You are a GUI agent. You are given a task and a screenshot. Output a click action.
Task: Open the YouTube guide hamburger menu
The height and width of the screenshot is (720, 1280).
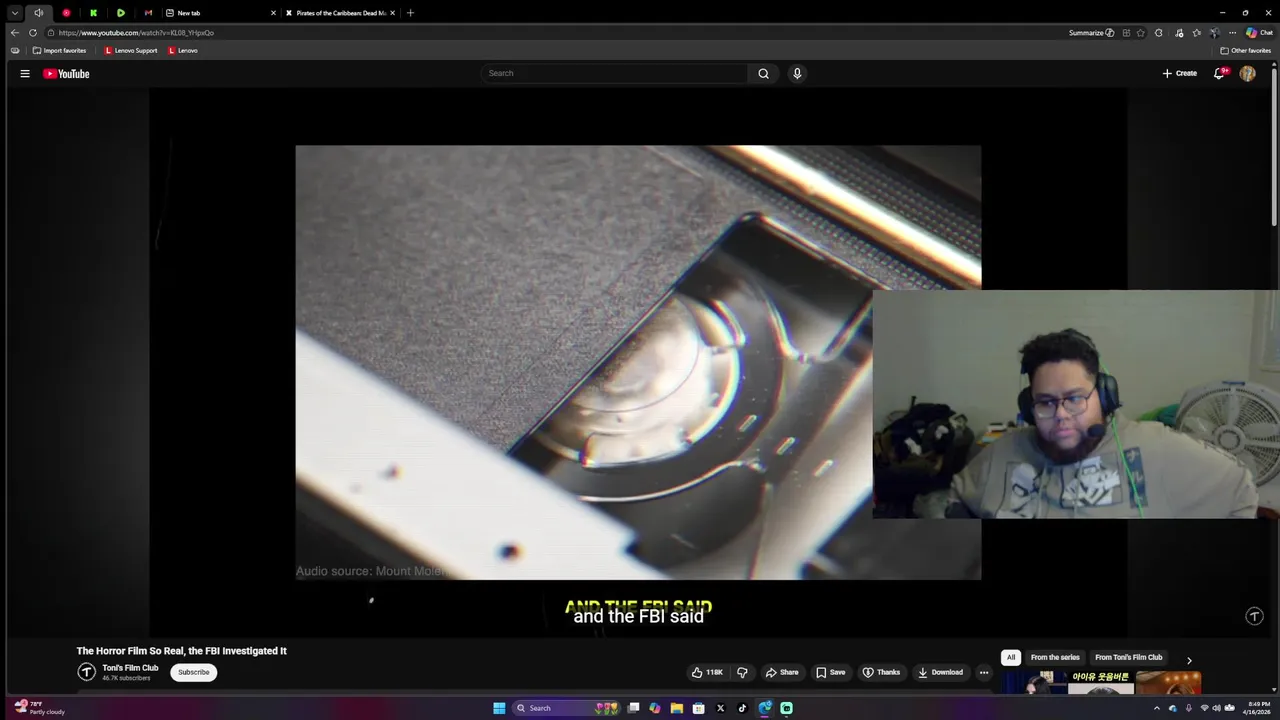click(x=25, y=73)
